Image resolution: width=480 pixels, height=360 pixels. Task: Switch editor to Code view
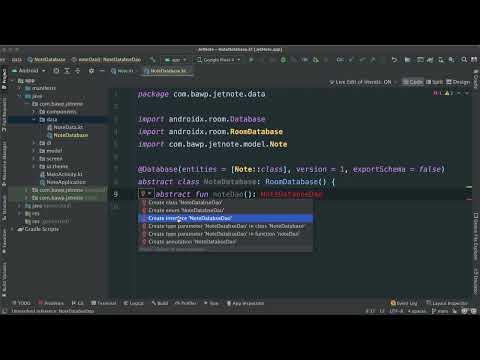click(413, 82)
